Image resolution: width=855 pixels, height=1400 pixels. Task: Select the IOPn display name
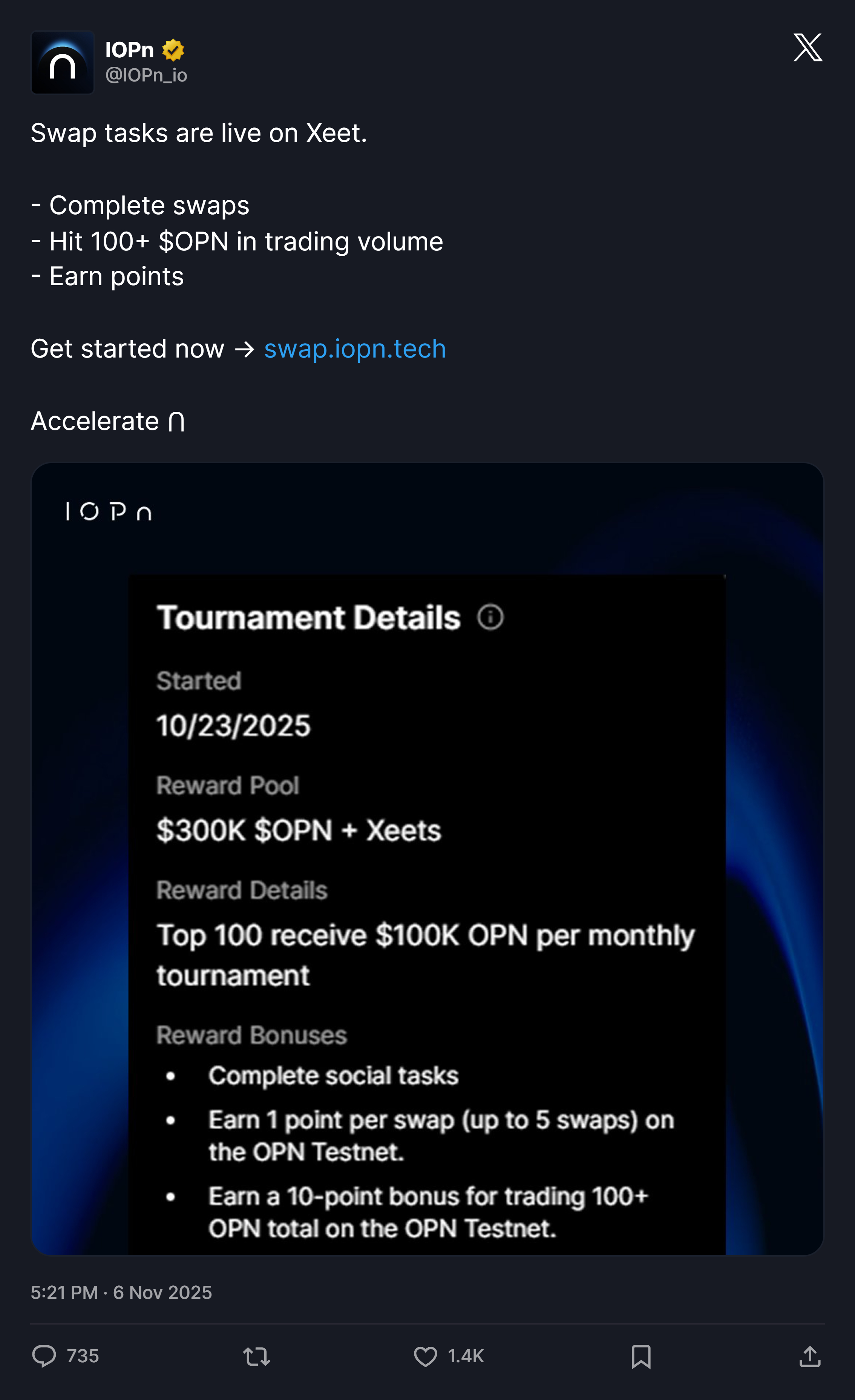point(130,50)
